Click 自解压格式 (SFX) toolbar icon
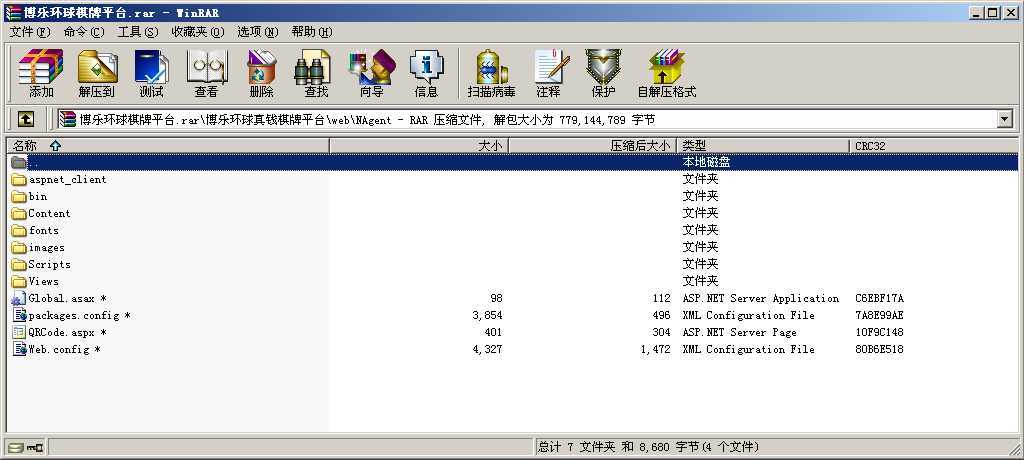Image resolution: width=1024 pixels, height=460 pixels. point(666,74)
